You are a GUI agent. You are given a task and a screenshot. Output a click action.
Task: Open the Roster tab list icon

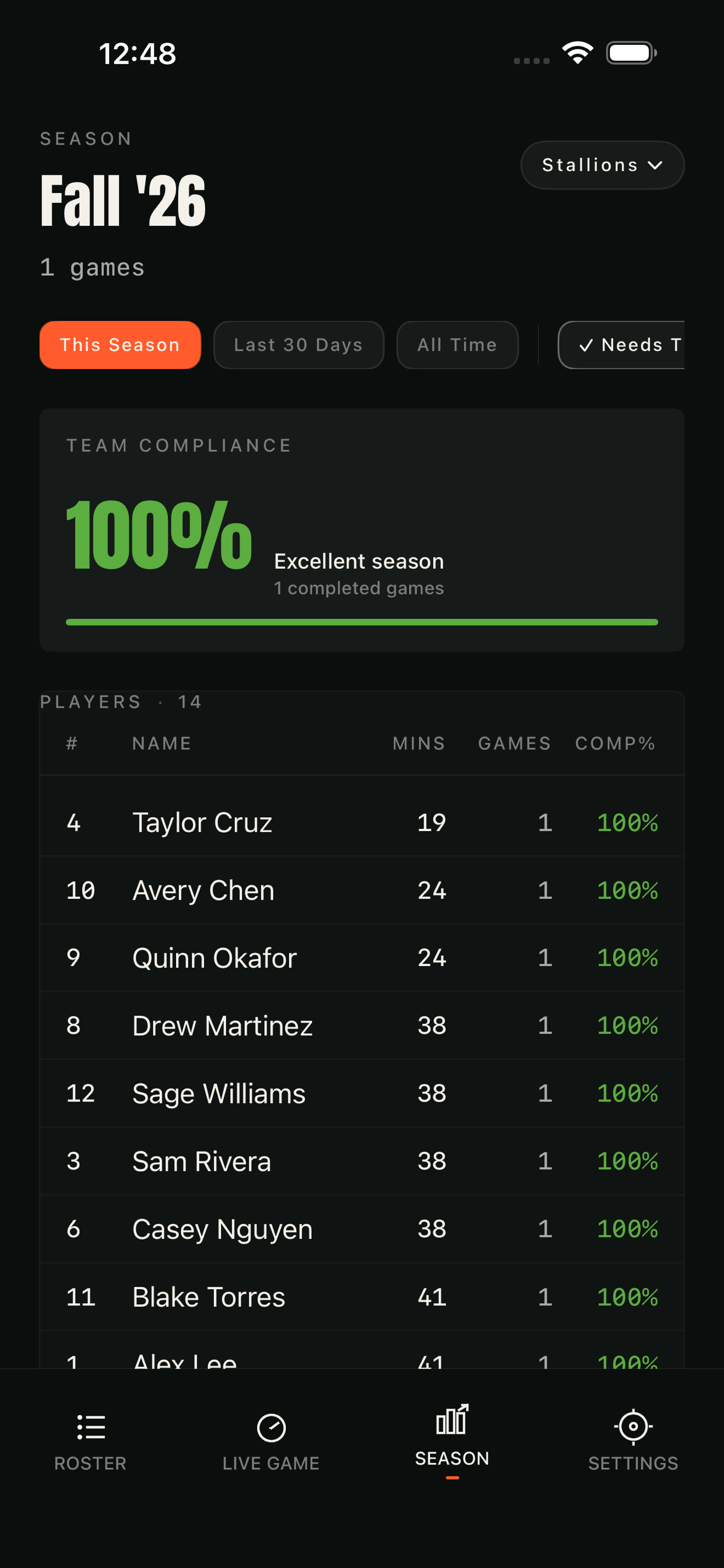92,1427
